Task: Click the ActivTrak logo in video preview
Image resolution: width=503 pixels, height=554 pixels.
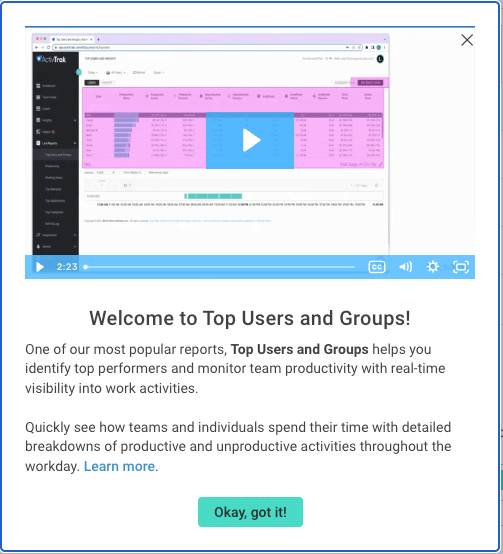Action: [51, 59]
